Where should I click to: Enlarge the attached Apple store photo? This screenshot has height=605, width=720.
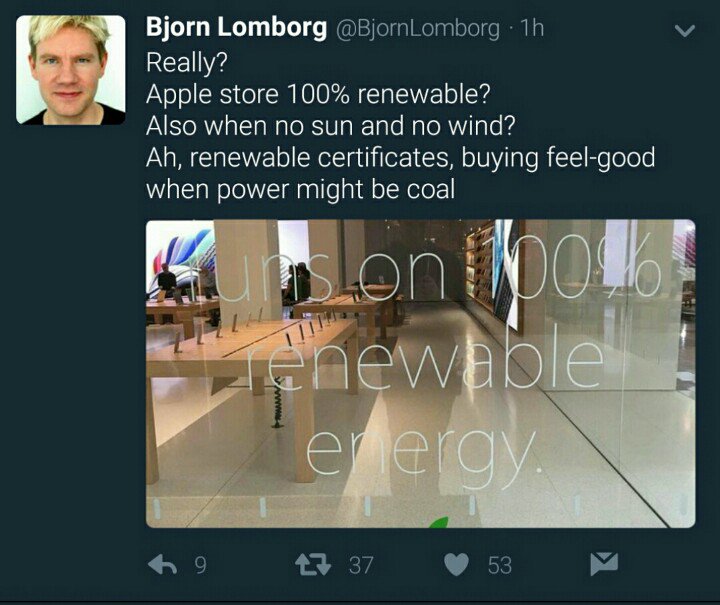click(421, 374)
